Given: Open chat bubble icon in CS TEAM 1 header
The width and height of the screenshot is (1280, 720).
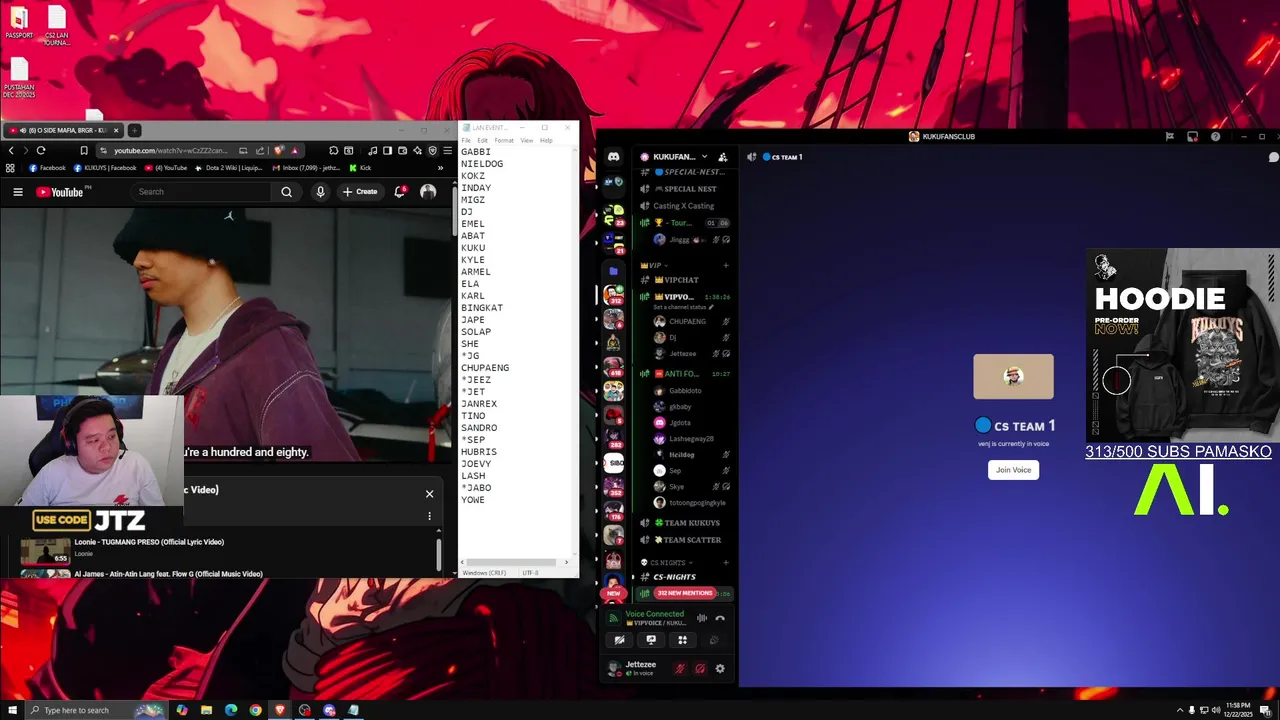Looking at the screenshot, I should [x=1273, y=157].
